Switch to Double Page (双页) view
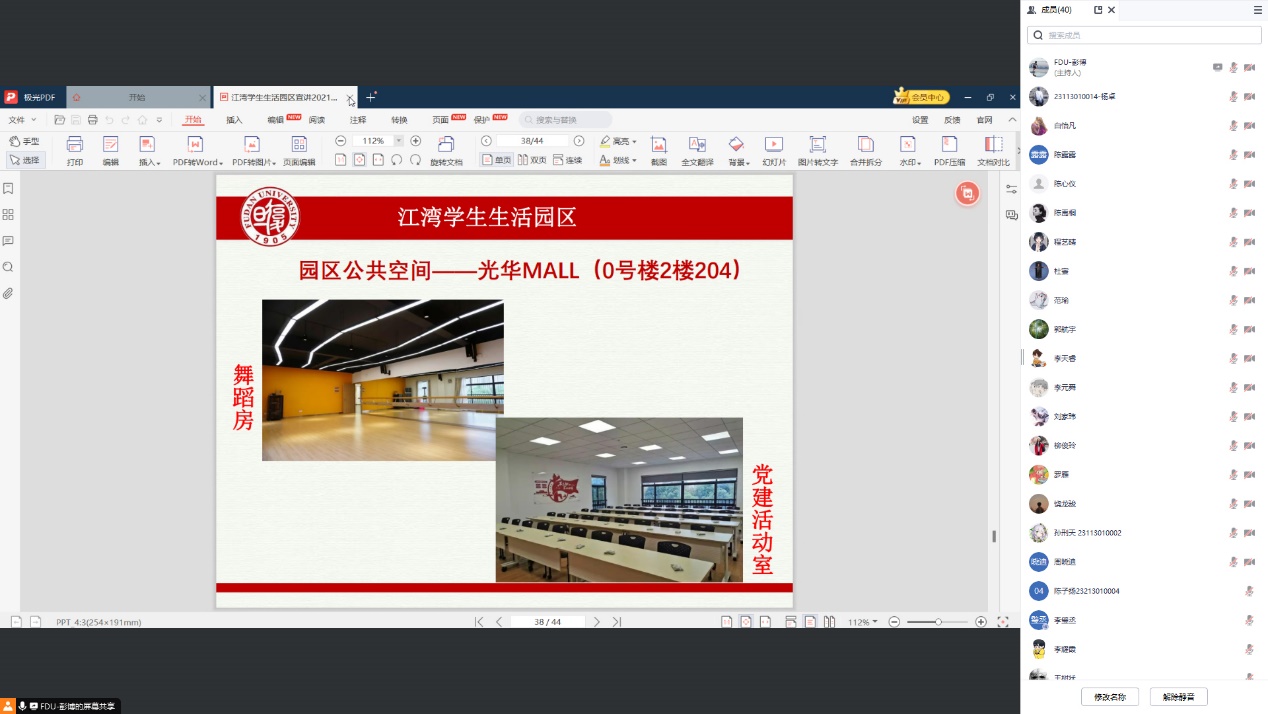1268x714 pixels. (x=531, y=160)
